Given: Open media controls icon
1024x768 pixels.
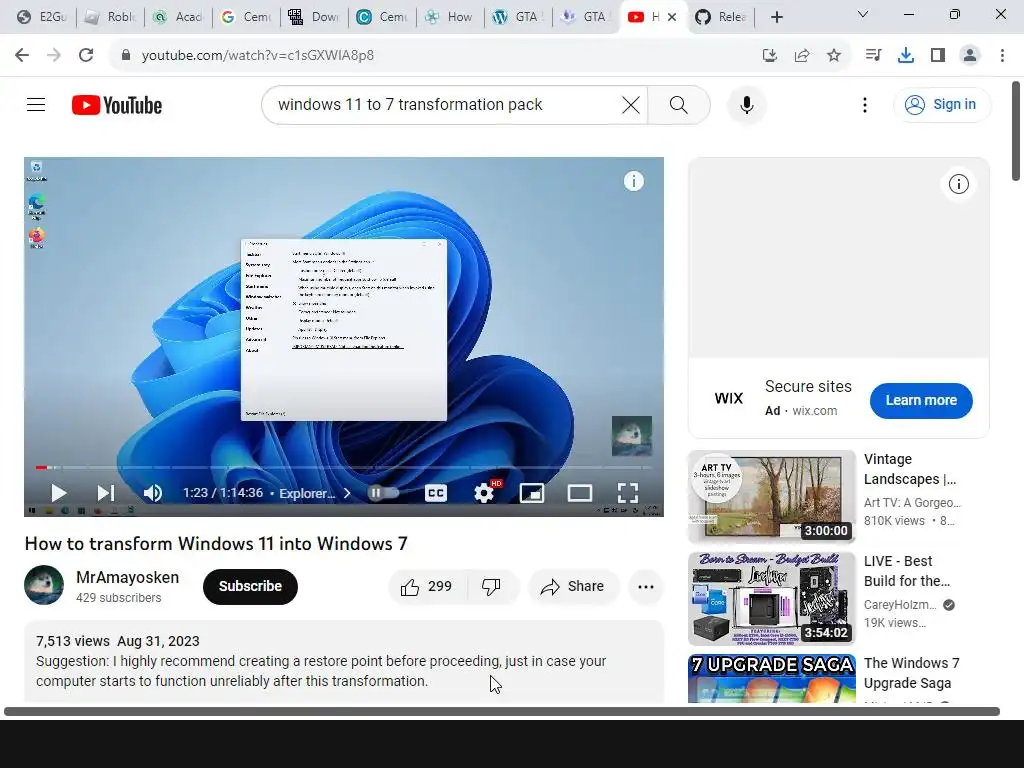Looking at the screenshot, I should point(873,55).
